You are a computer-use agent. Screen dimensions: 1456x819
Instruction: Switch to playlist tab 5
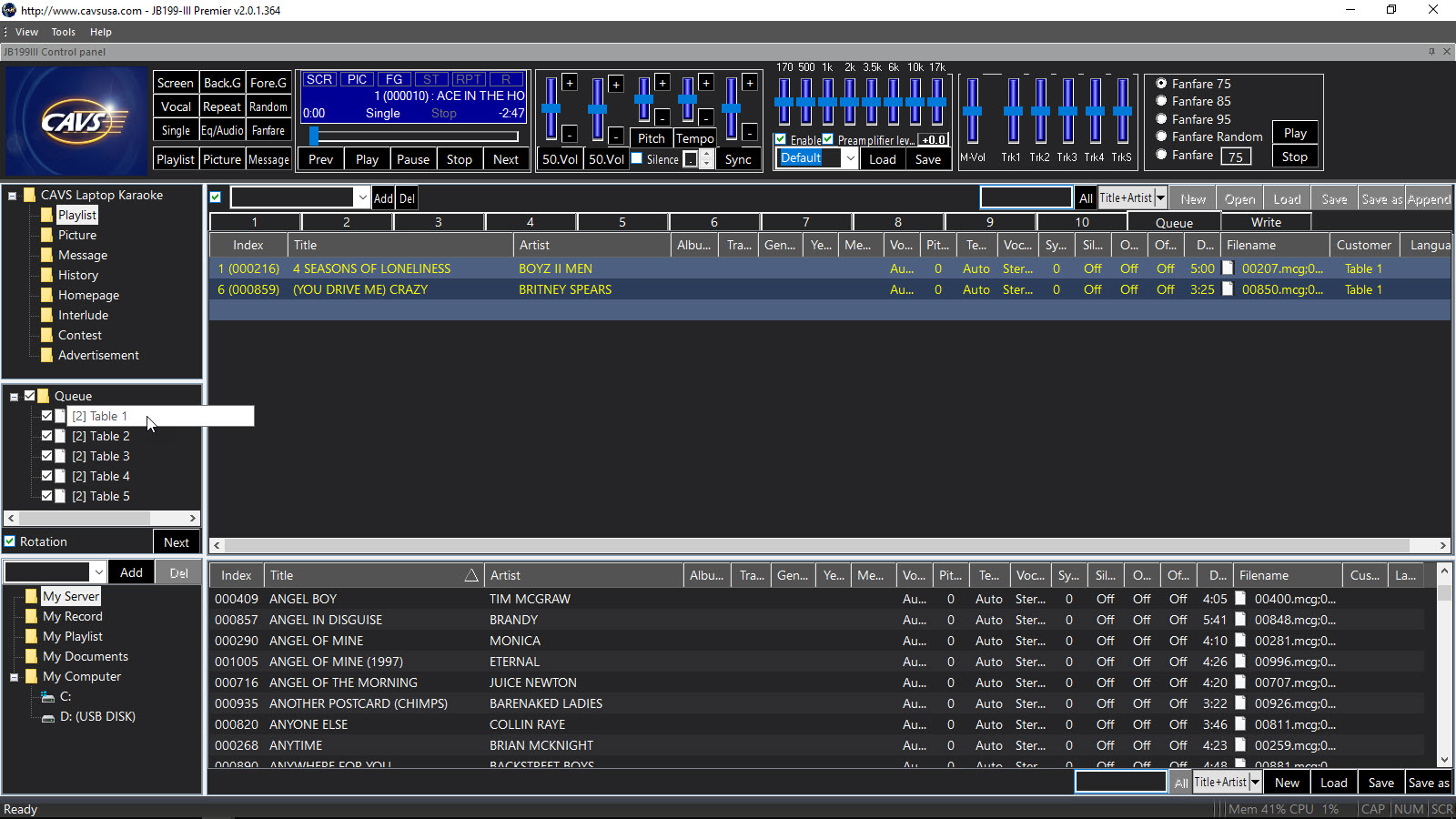pos(622,222)
